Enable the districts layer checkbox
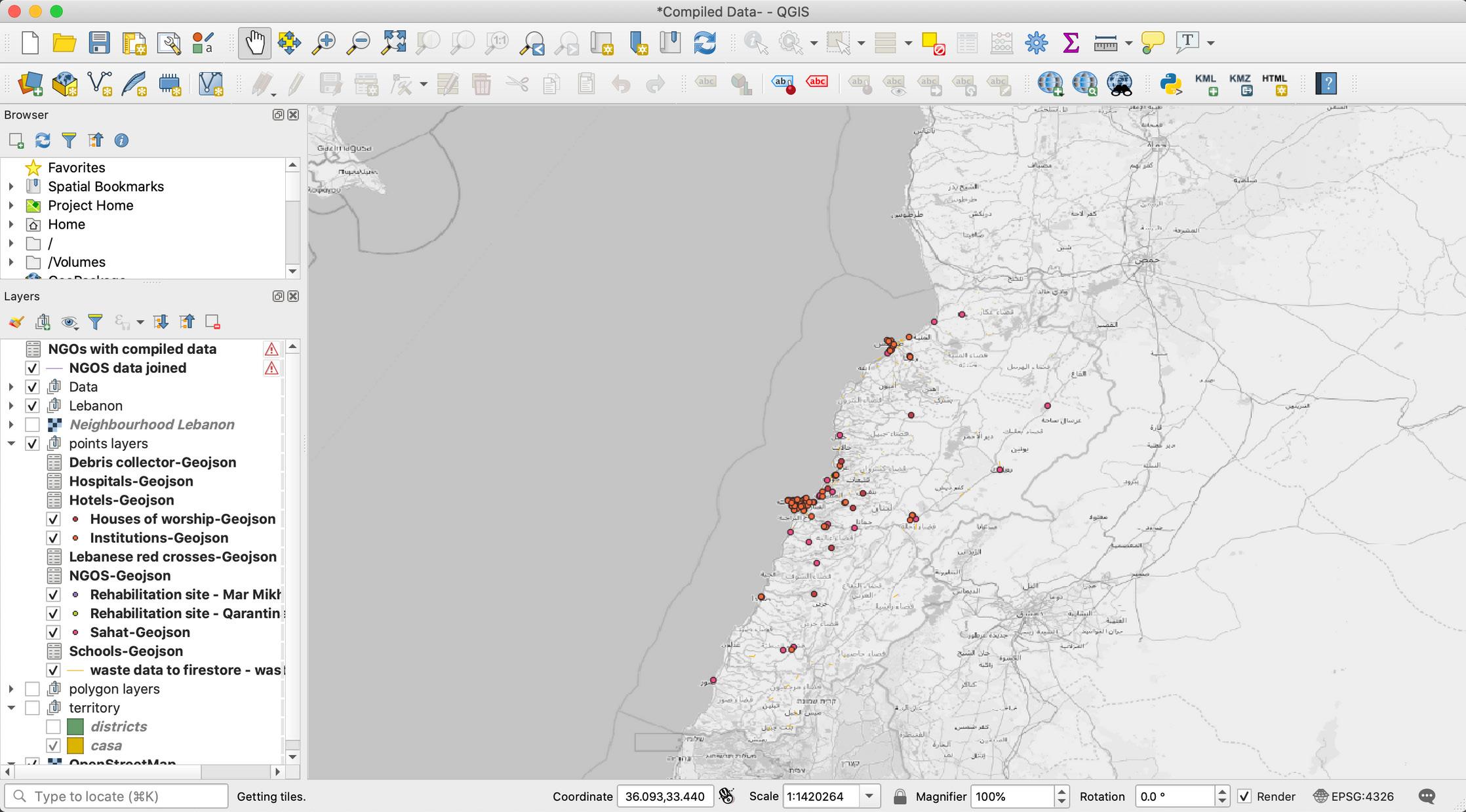This screenshot has height=812, width=1466. (x=54, y=727)
